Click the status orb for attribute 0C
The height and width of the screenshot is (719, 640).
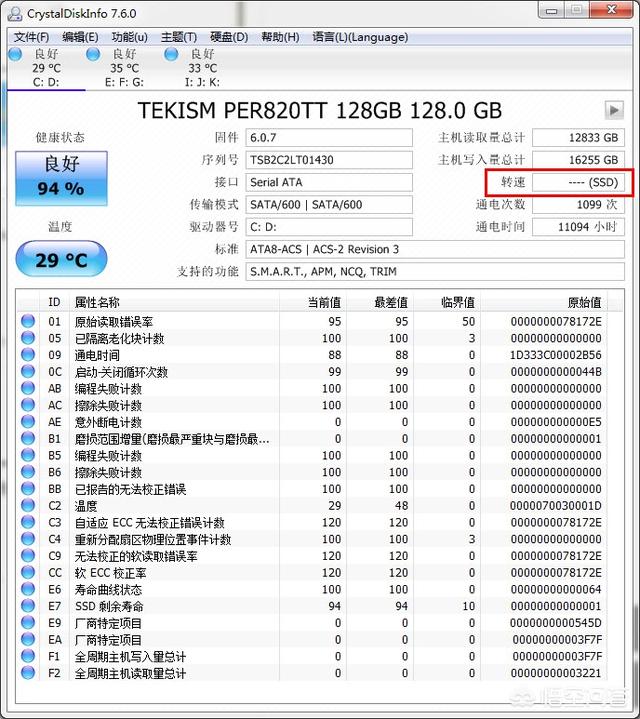pyautogui.click(x=28, y=371)
